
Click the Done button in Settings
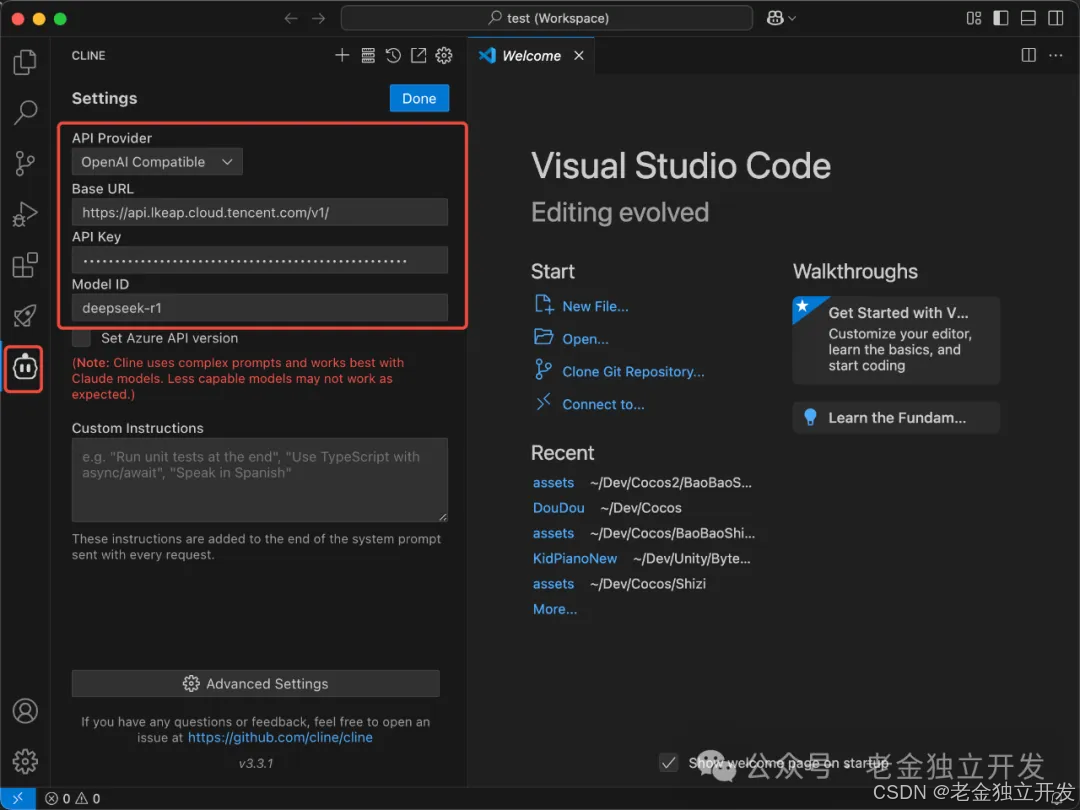(x=419, y=98)
